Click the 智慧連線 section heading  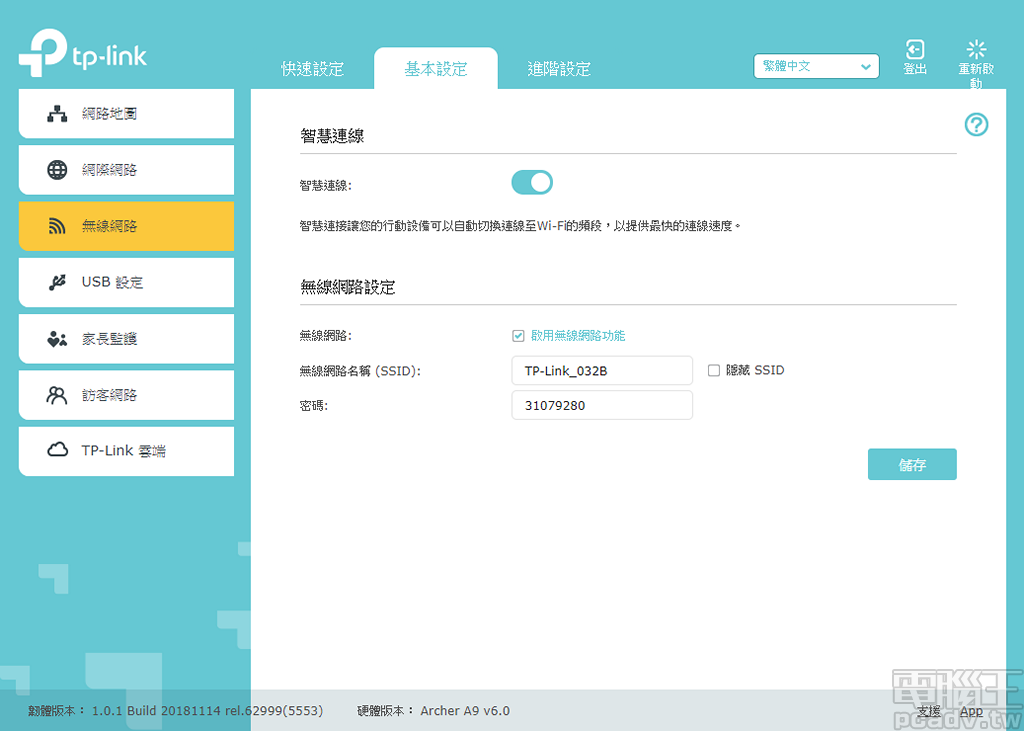click(x=332, y=136)
